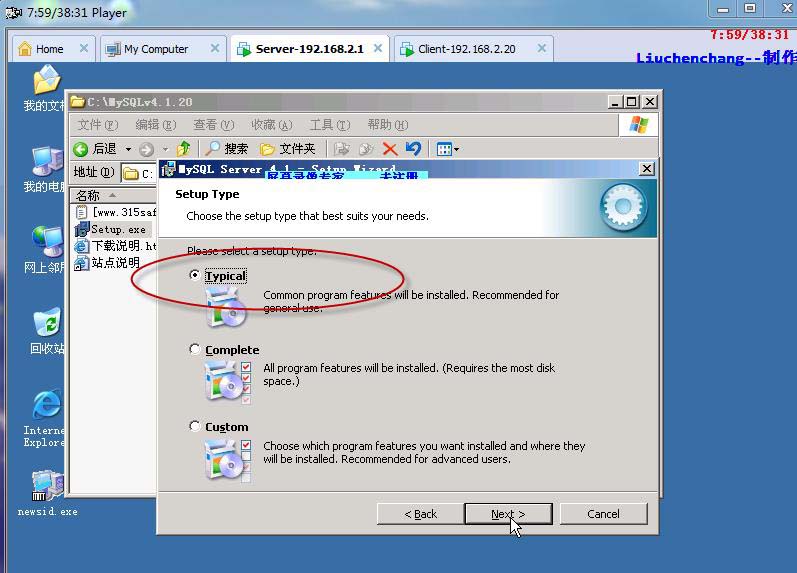Open the 工具(T) menu in Explorer
This screenshot has height=573, width=797.
(x=330, y=125)
